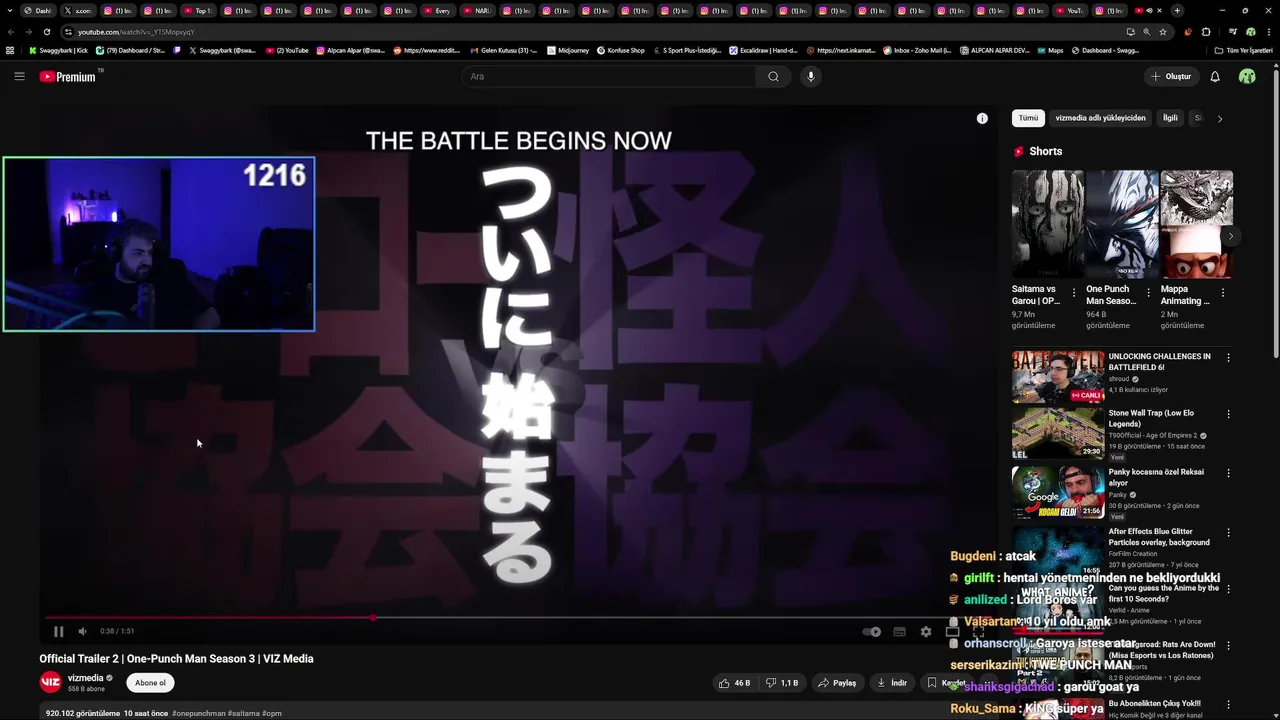The image size is (1280, 720).
Task: Open player settings gear
Action: 926,631
